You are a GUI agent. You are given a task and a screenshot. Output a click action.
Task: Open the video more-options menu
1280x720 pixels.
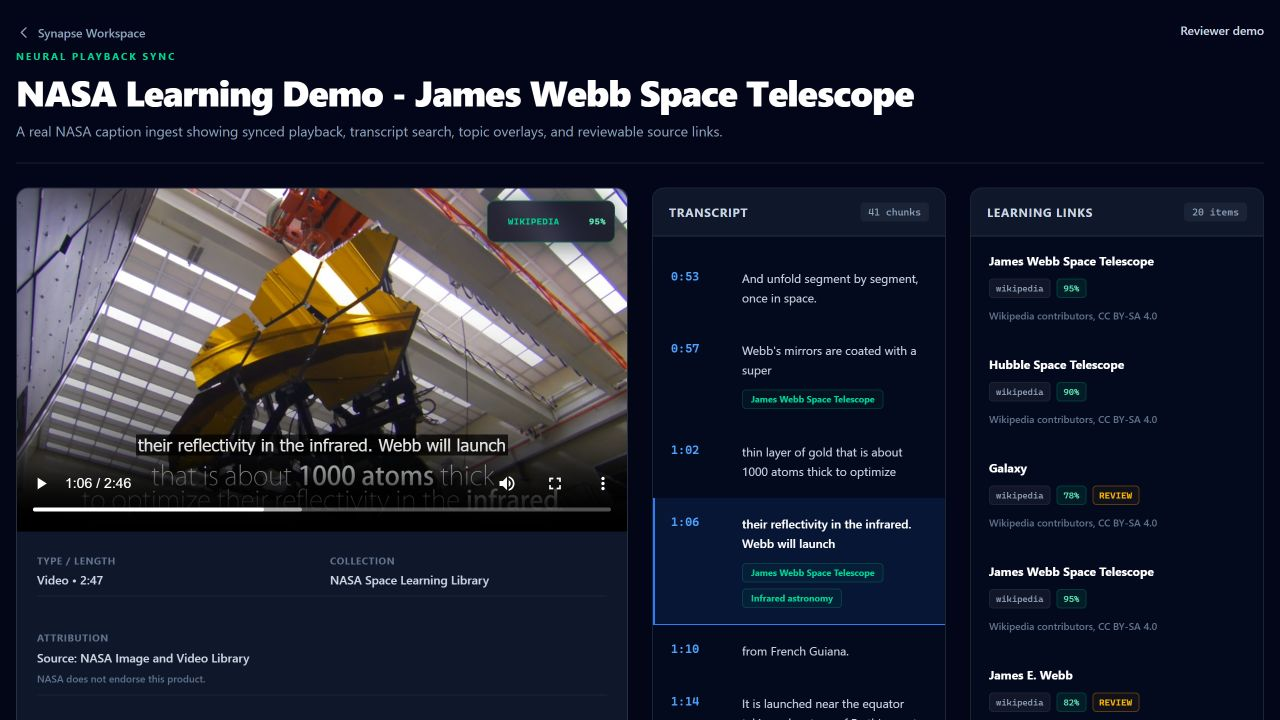[x=603, y=483]
